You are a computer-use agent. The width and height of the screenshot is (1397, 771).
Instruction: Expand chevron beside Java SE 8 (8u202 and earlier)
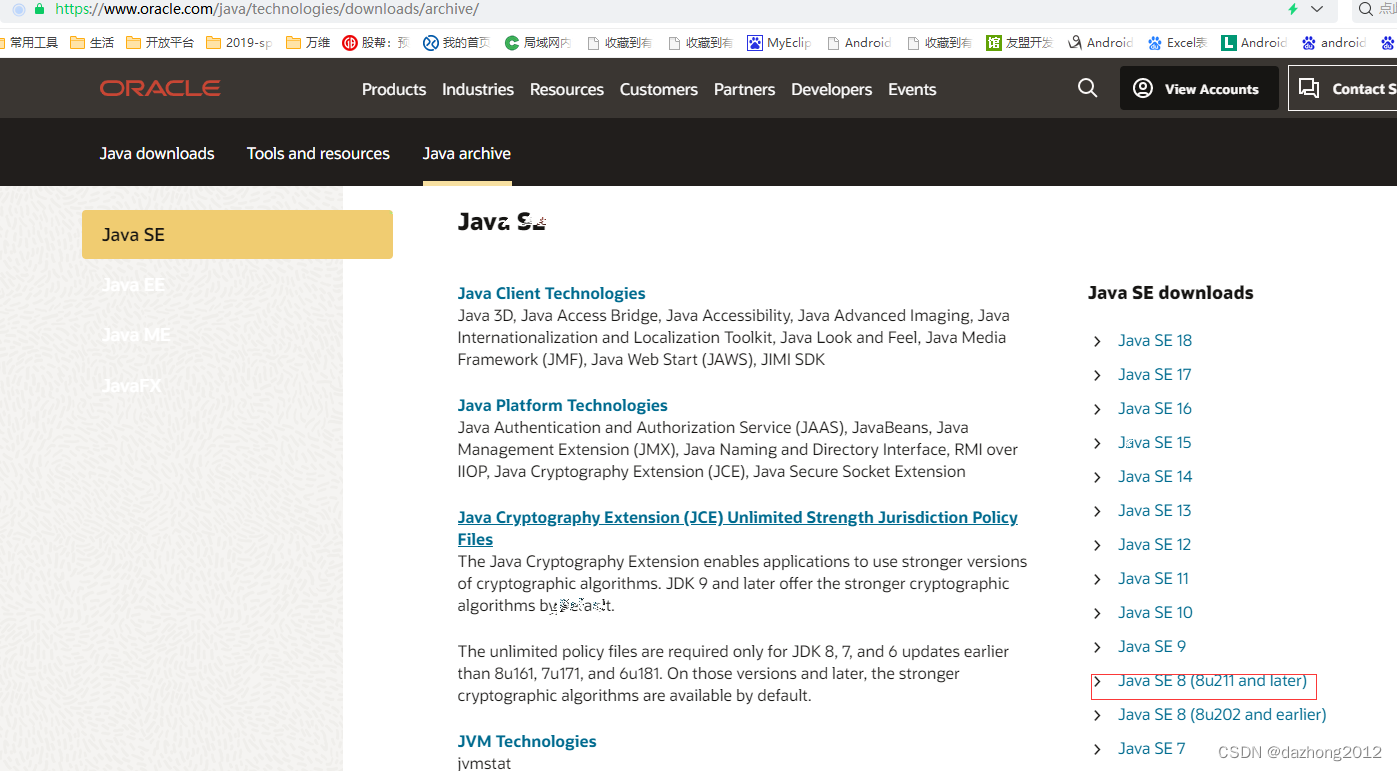1097,715
